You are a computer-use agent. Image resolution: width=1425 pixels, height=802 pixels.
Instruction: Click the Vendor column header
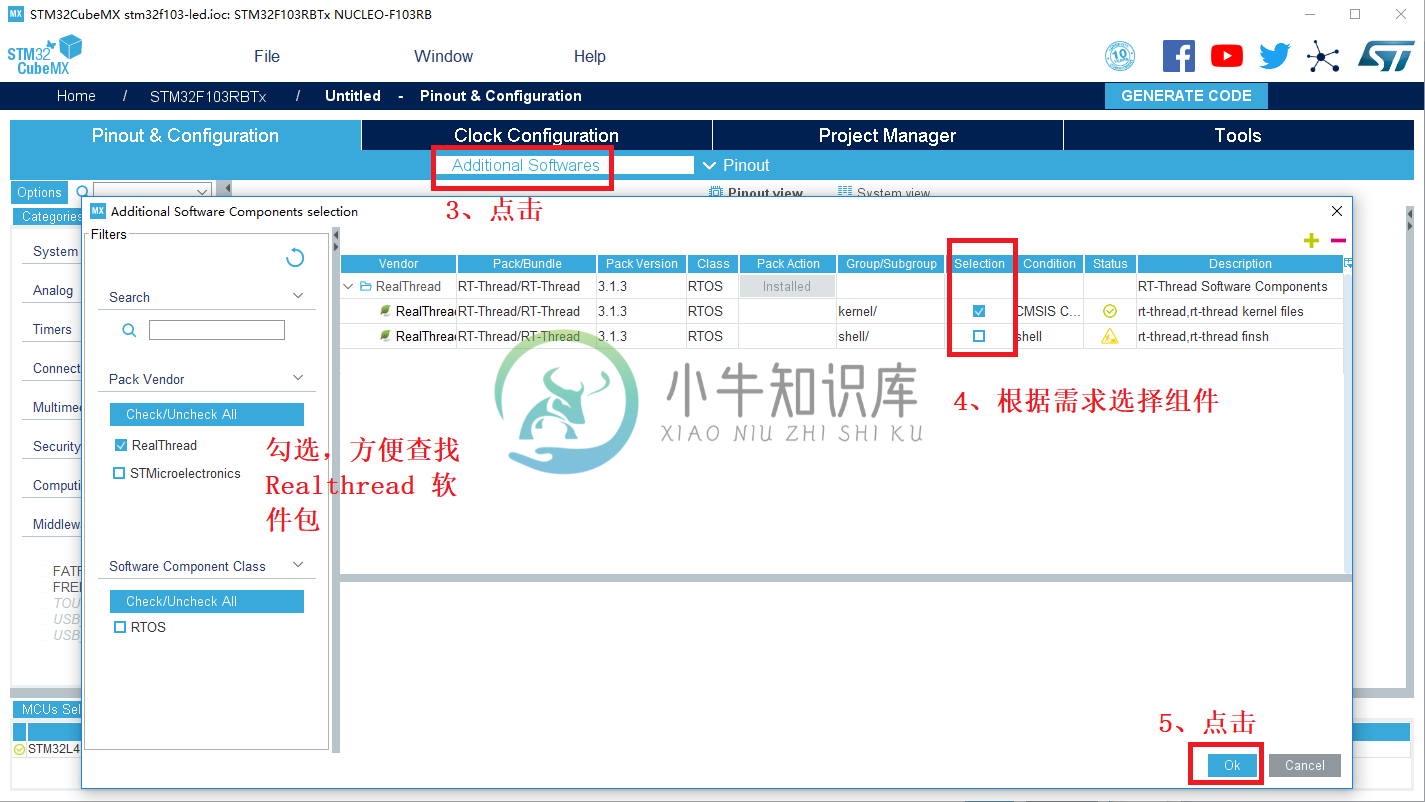[x=399, y=264]
